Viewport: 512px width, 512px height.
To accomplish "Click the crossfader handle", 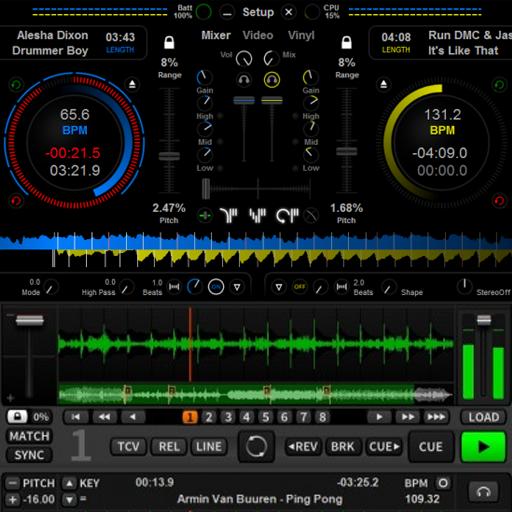I will pyautogui.click(x=206, y=189).
